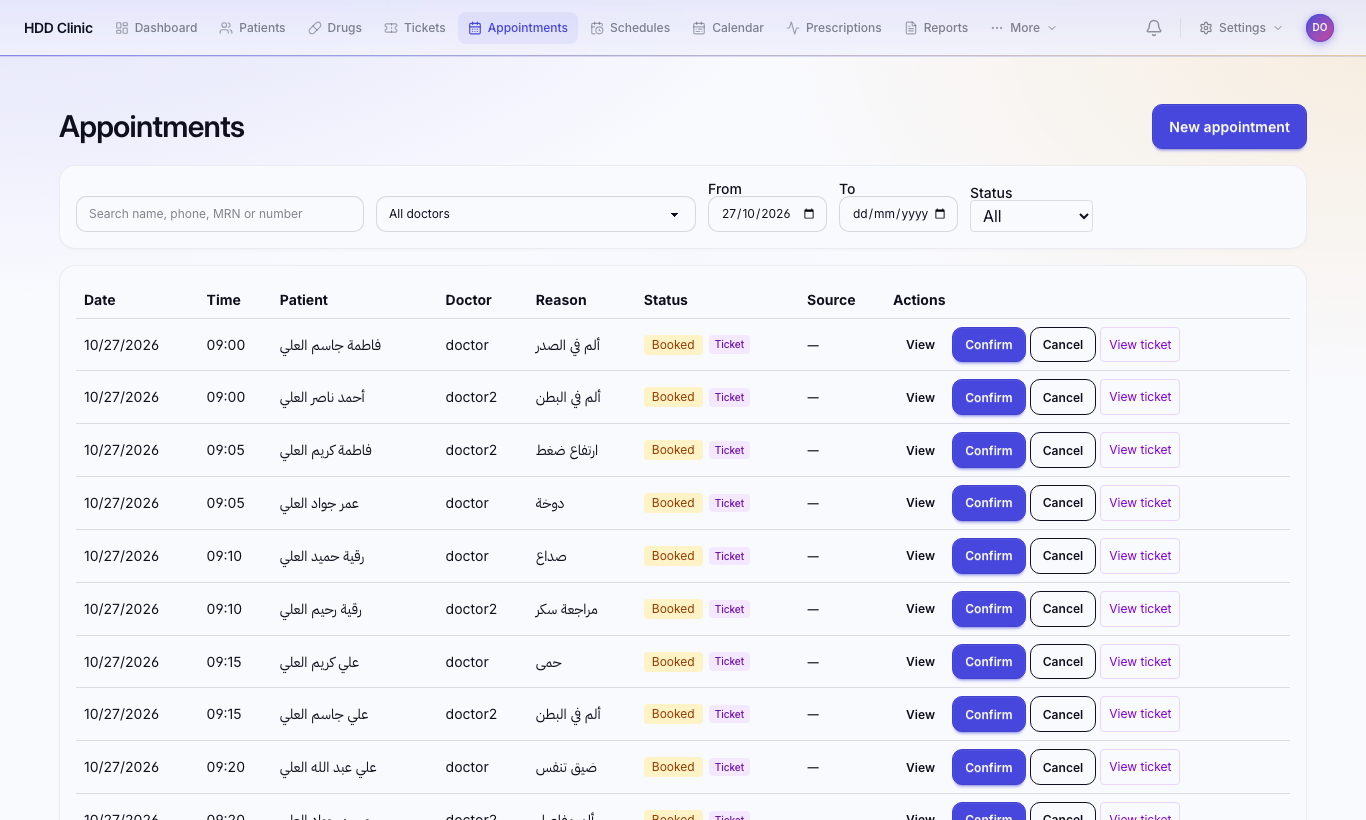Open the Appointments tab
The height and width of the screenshot is (820, 1366).
(518, 28)
